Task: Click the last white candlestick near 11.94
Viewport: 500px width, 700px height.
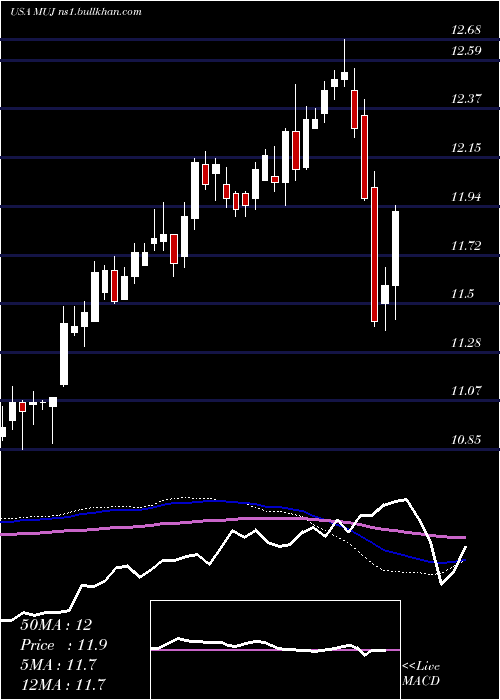Action: tap(396, 262)
